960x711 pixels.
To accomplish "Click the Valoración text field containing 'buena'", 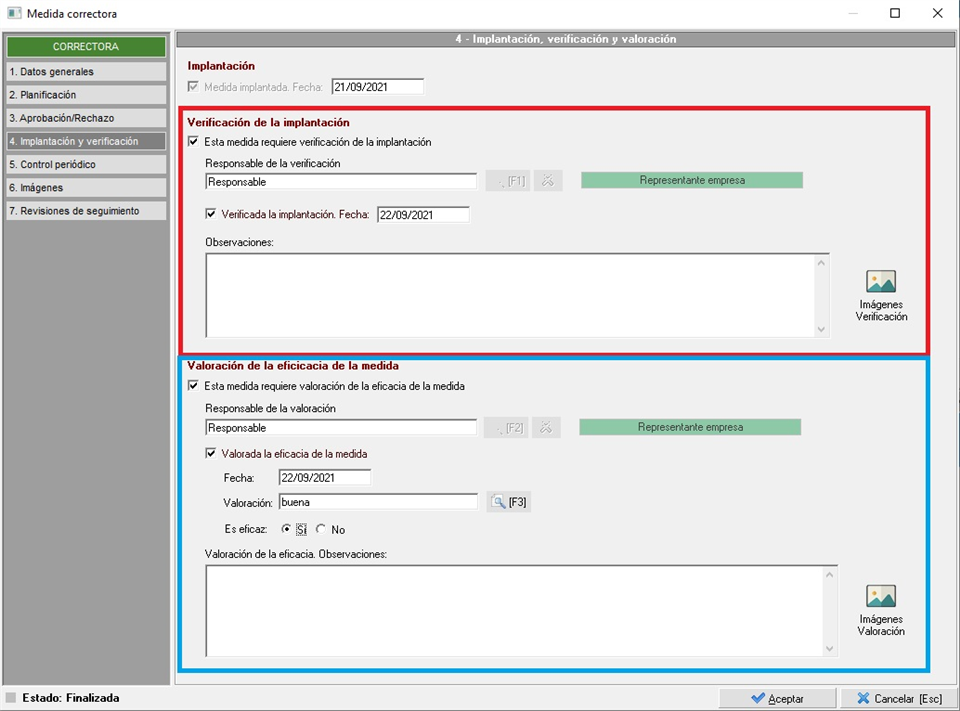I will click(x=377, y=502).
